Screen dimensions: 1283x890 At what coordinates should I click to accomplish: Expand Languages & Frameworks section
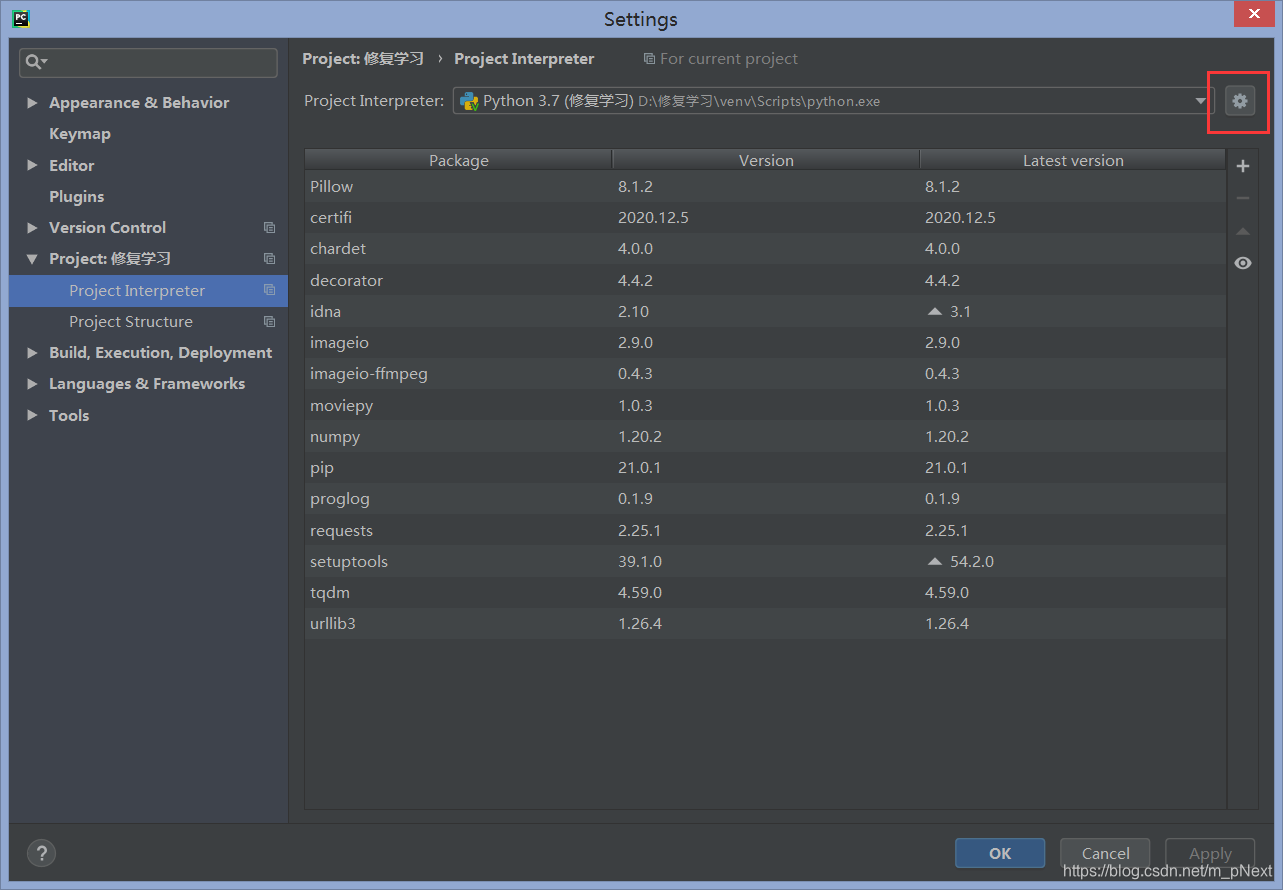point(32,384)
